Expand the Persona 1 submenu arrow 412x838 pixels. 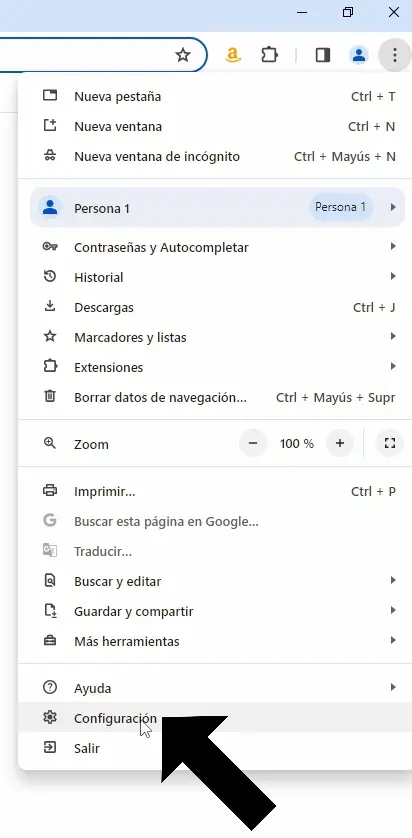point(393,207)
